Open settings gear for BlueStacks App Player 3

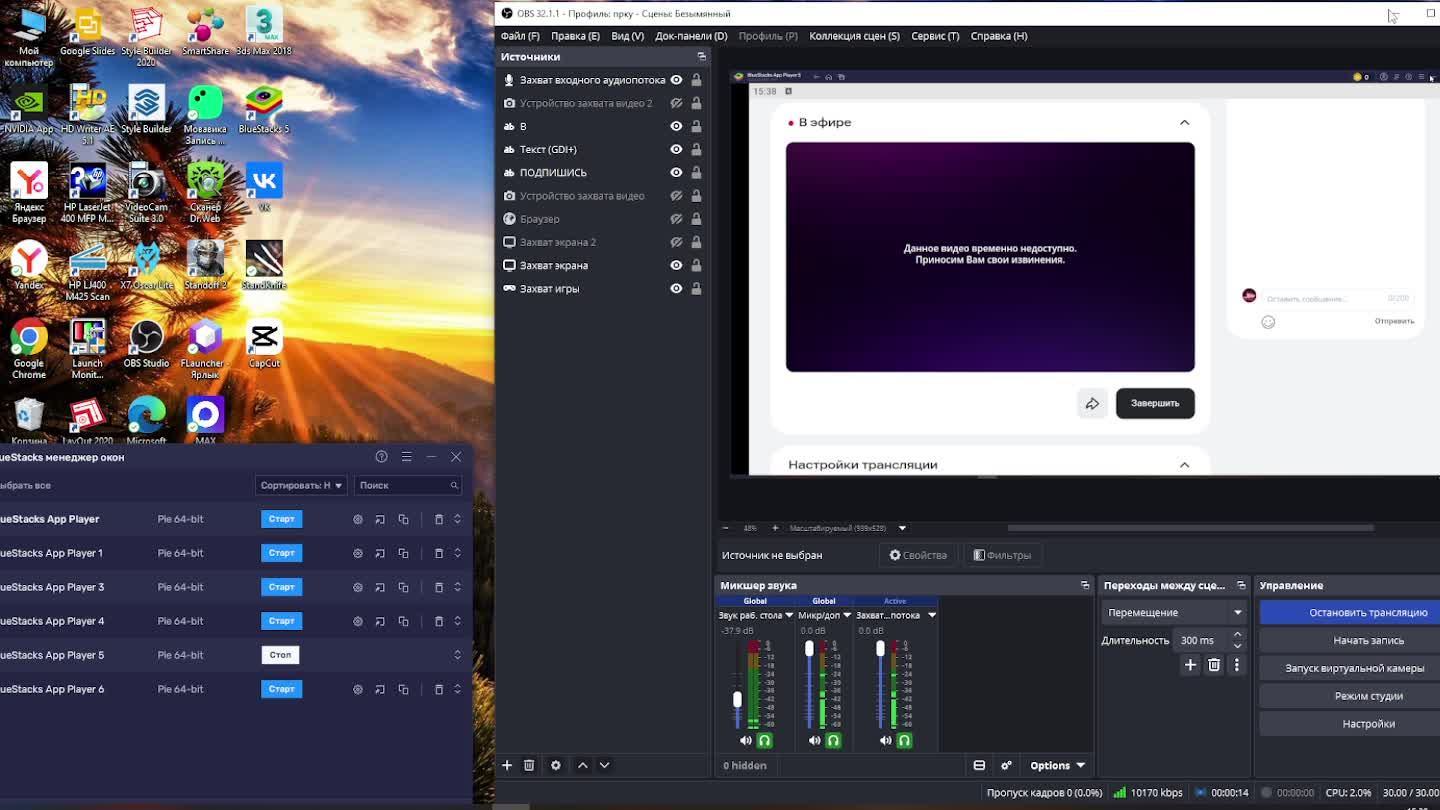click(x=358, y=587)
